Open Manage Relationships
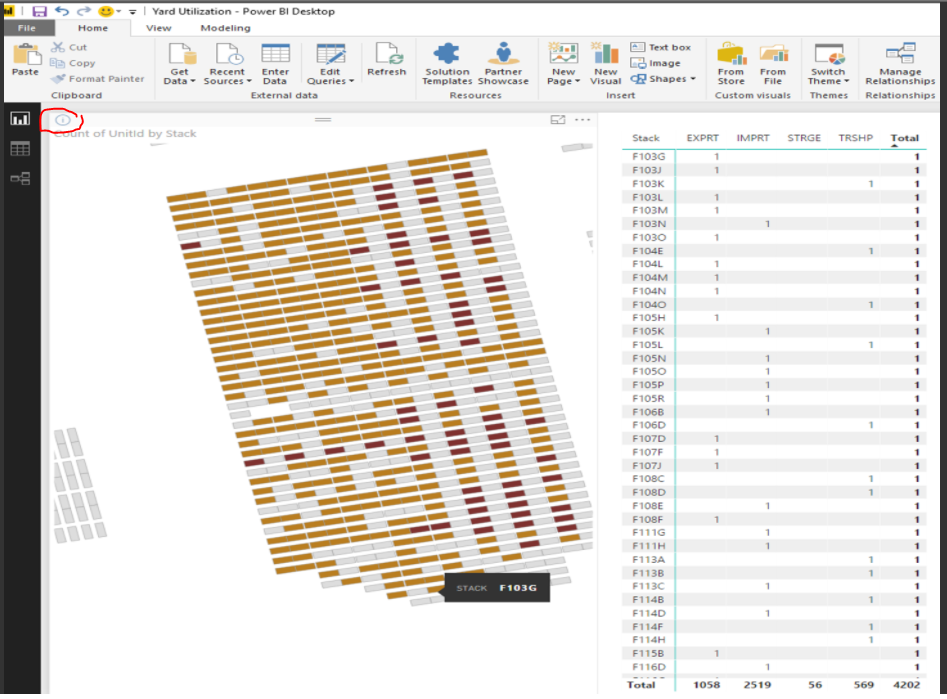 click(900, 63)
